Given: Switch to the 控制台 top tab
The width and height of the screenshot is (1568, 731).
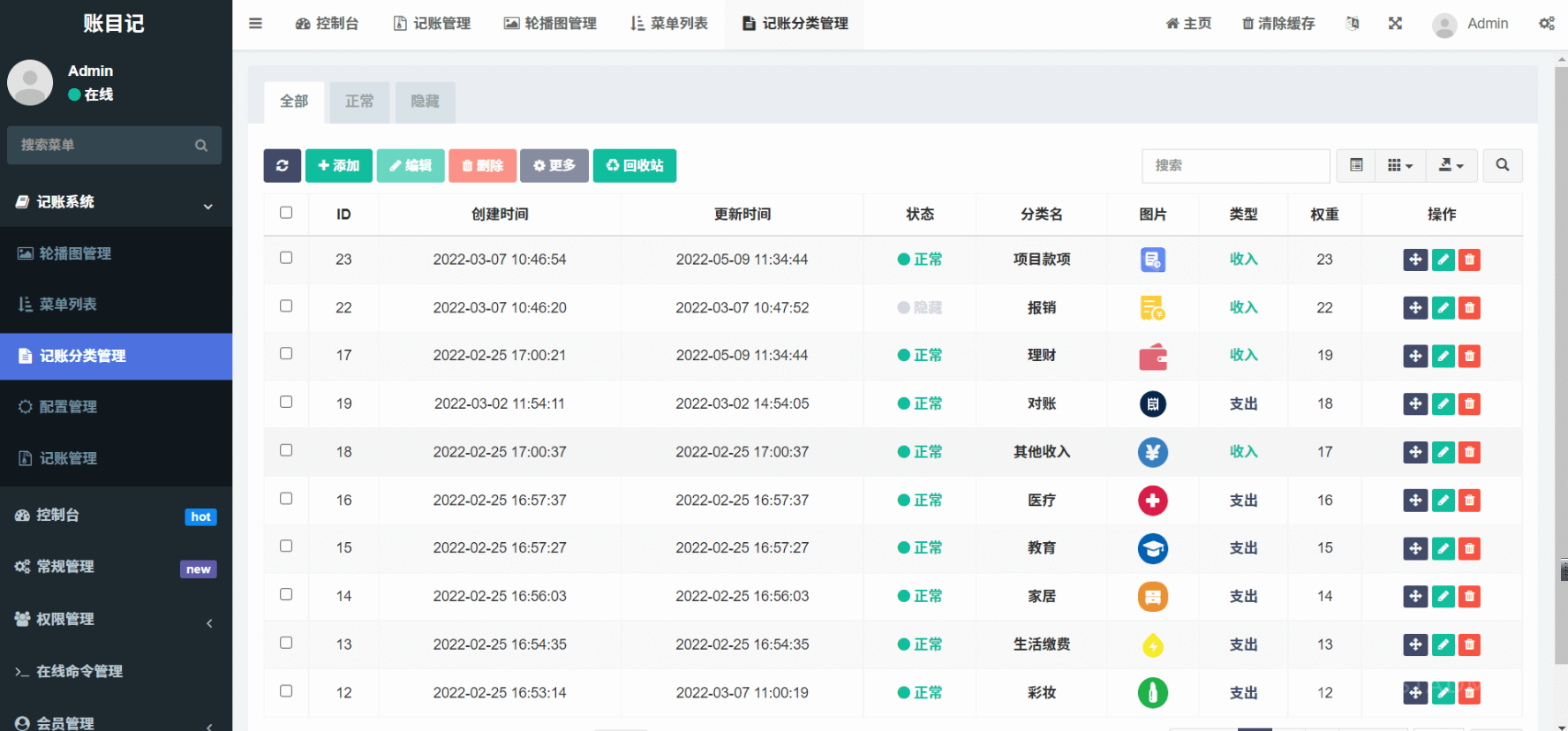Looking at the screenshot, I should [x=327, y=24].
